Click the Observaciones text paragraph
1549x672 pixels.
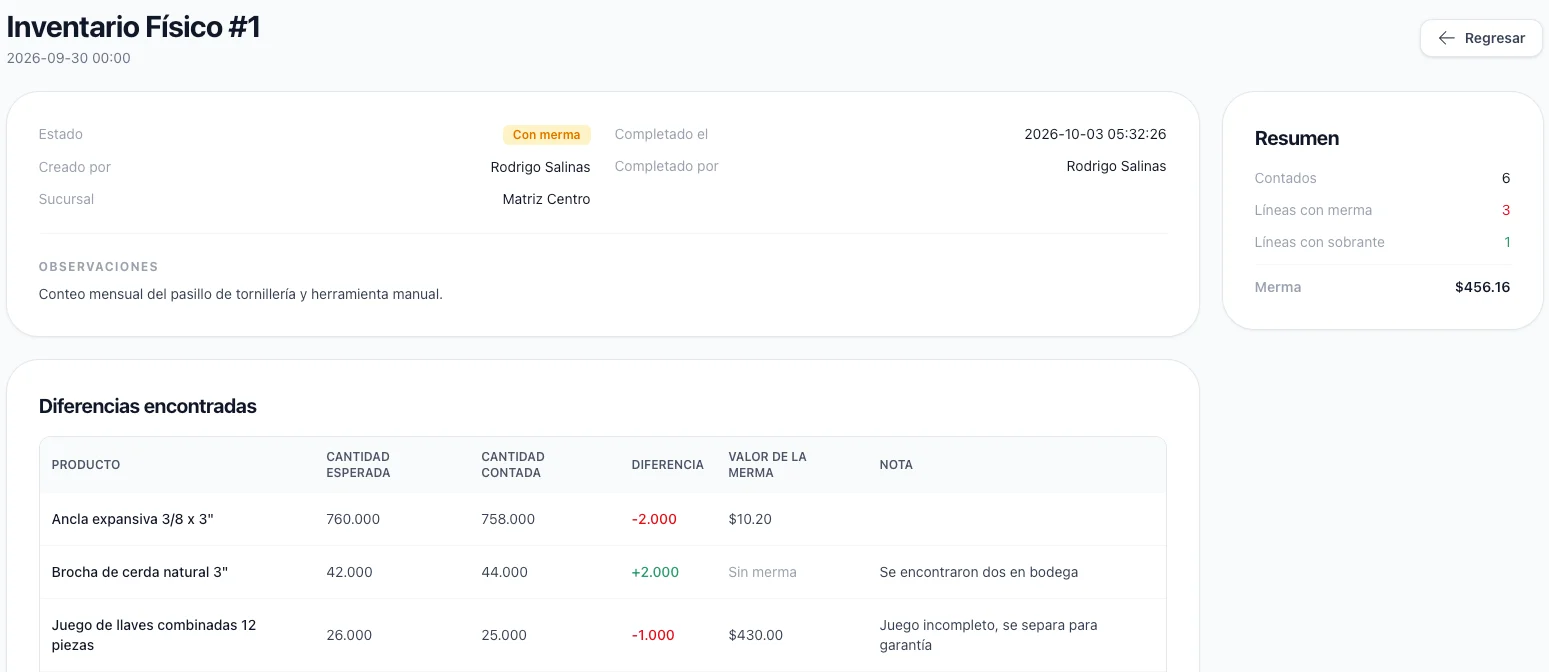pos(240,294)
